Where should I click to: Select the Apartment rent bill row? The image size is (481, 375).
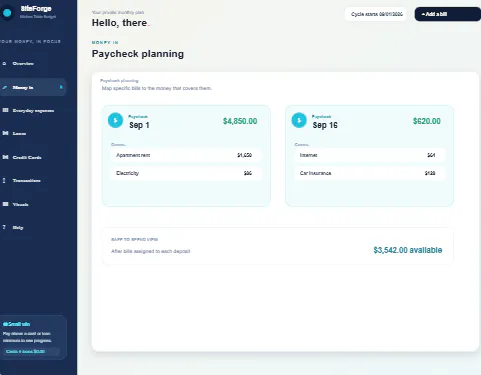point(186,155)
